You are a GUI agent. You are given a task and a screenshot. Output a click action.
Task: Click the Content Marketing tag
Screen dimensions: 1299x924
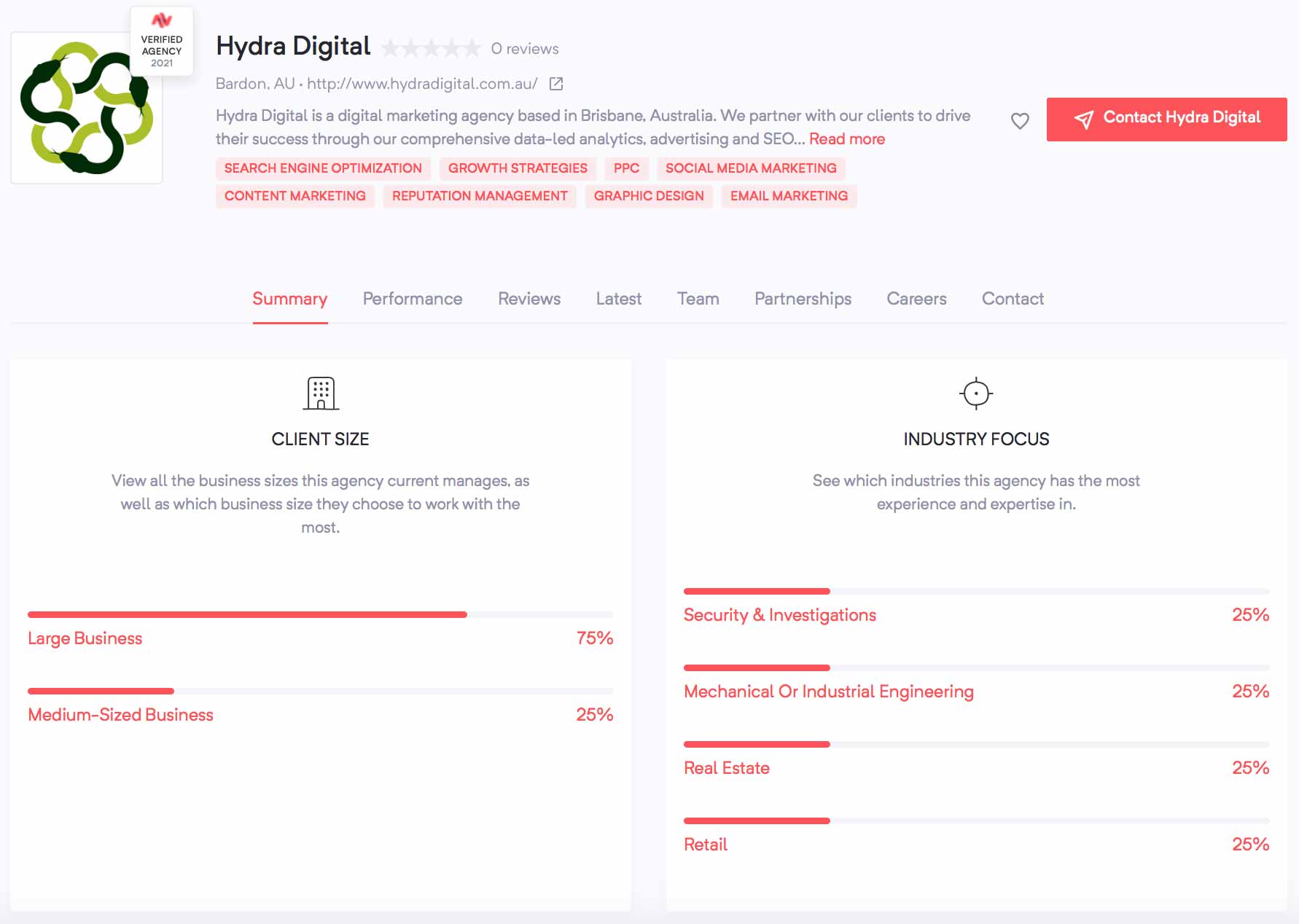tap(295, 196)
